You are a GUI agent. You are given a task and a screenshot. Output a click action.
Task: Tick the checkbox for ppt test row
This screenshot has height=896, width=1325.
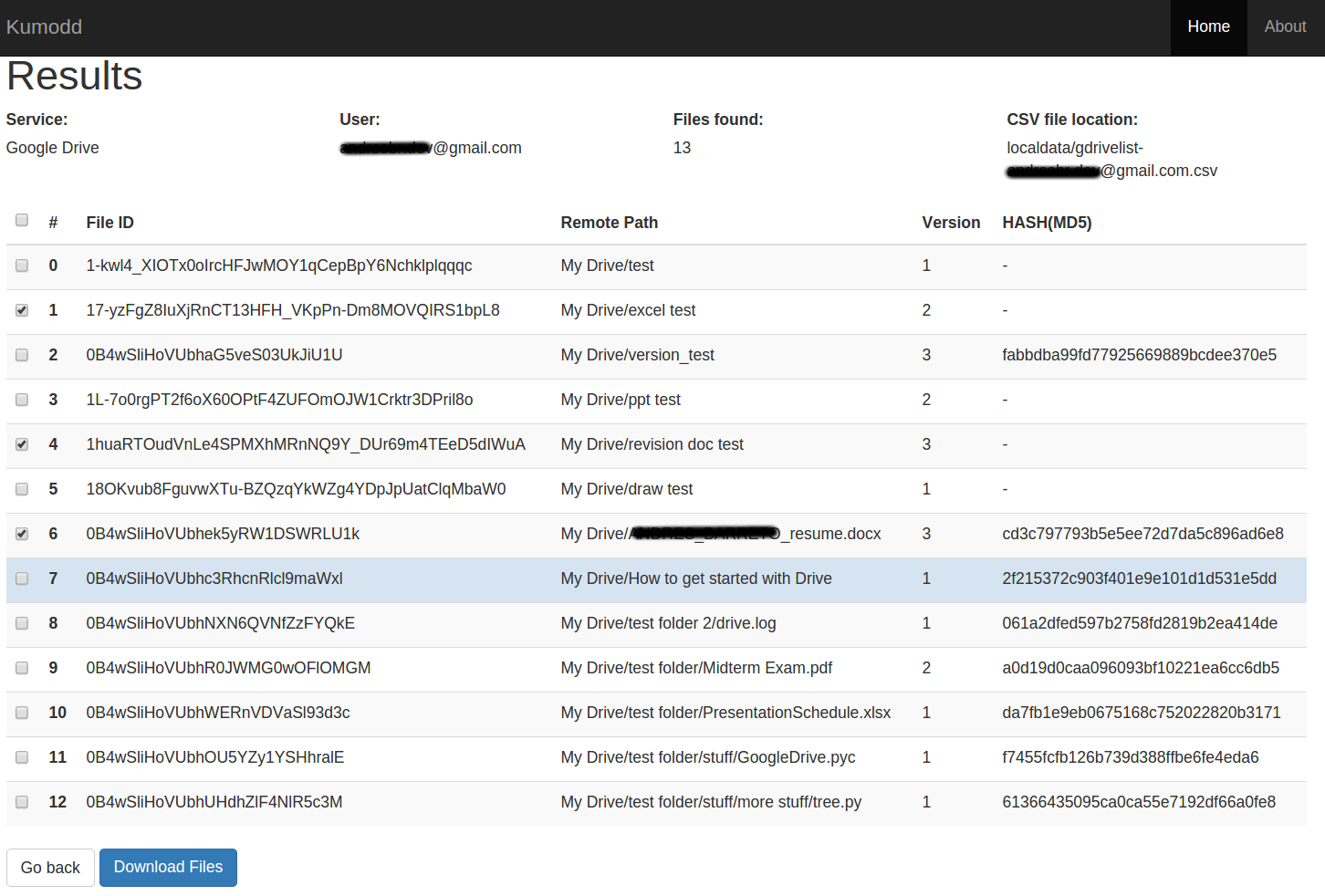pos(22,400)
